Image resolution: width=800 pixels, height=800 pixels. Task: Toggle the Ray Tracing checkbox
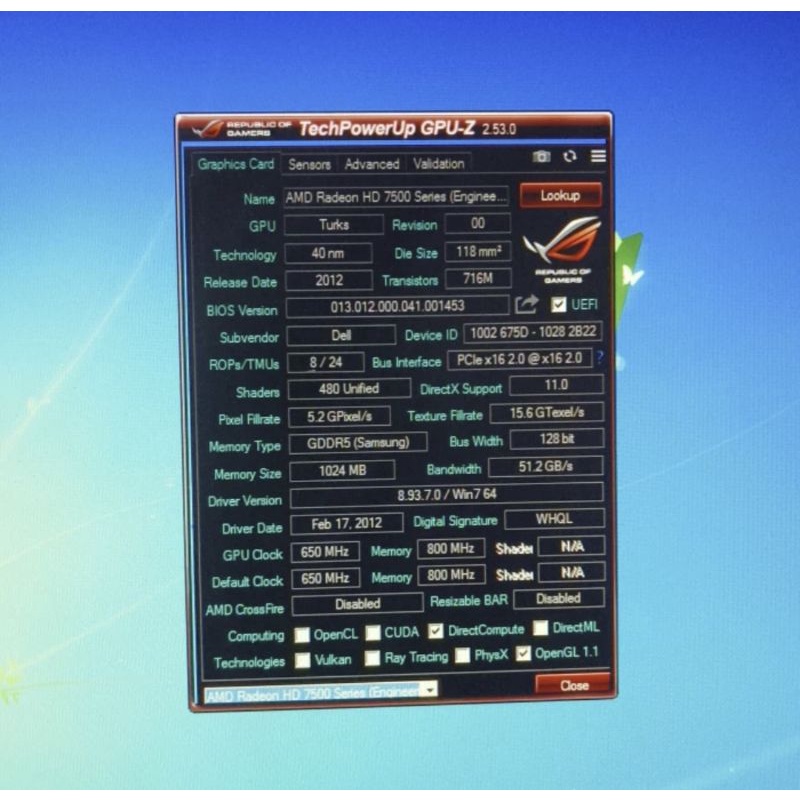click(x=372, y=658)
